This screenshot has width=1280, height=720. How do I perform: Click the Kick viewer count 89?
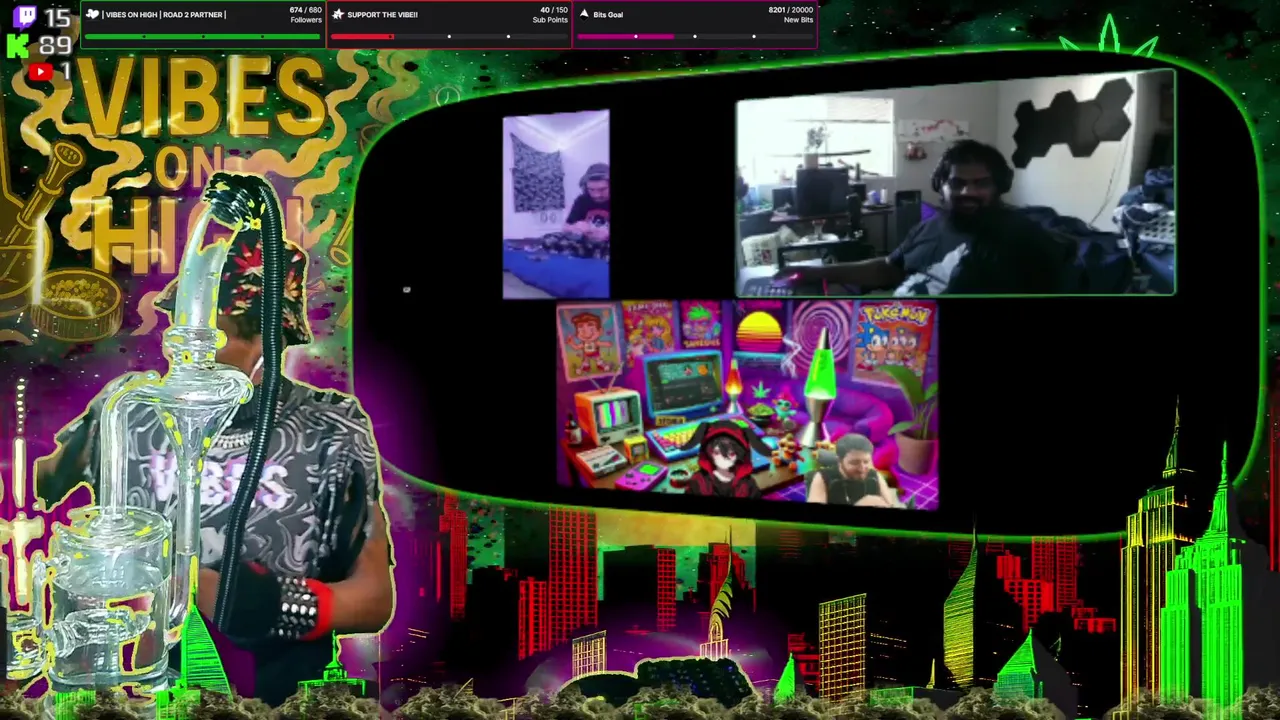point(56,46)
